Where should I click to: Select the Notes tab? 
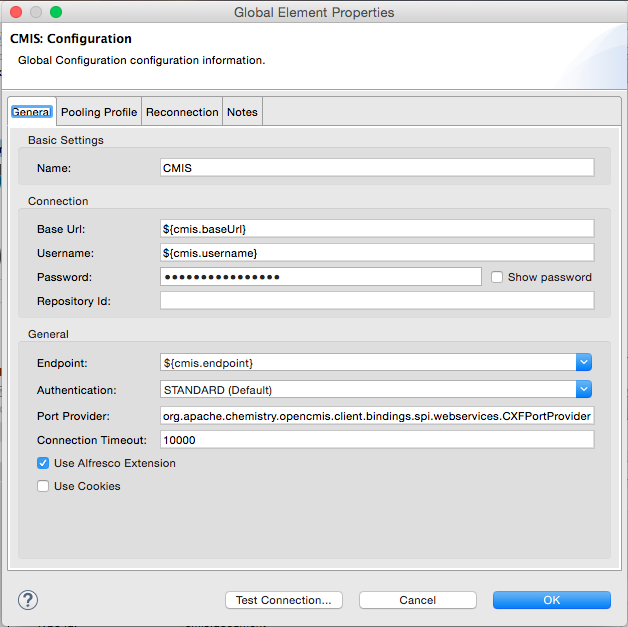[242, 112]
